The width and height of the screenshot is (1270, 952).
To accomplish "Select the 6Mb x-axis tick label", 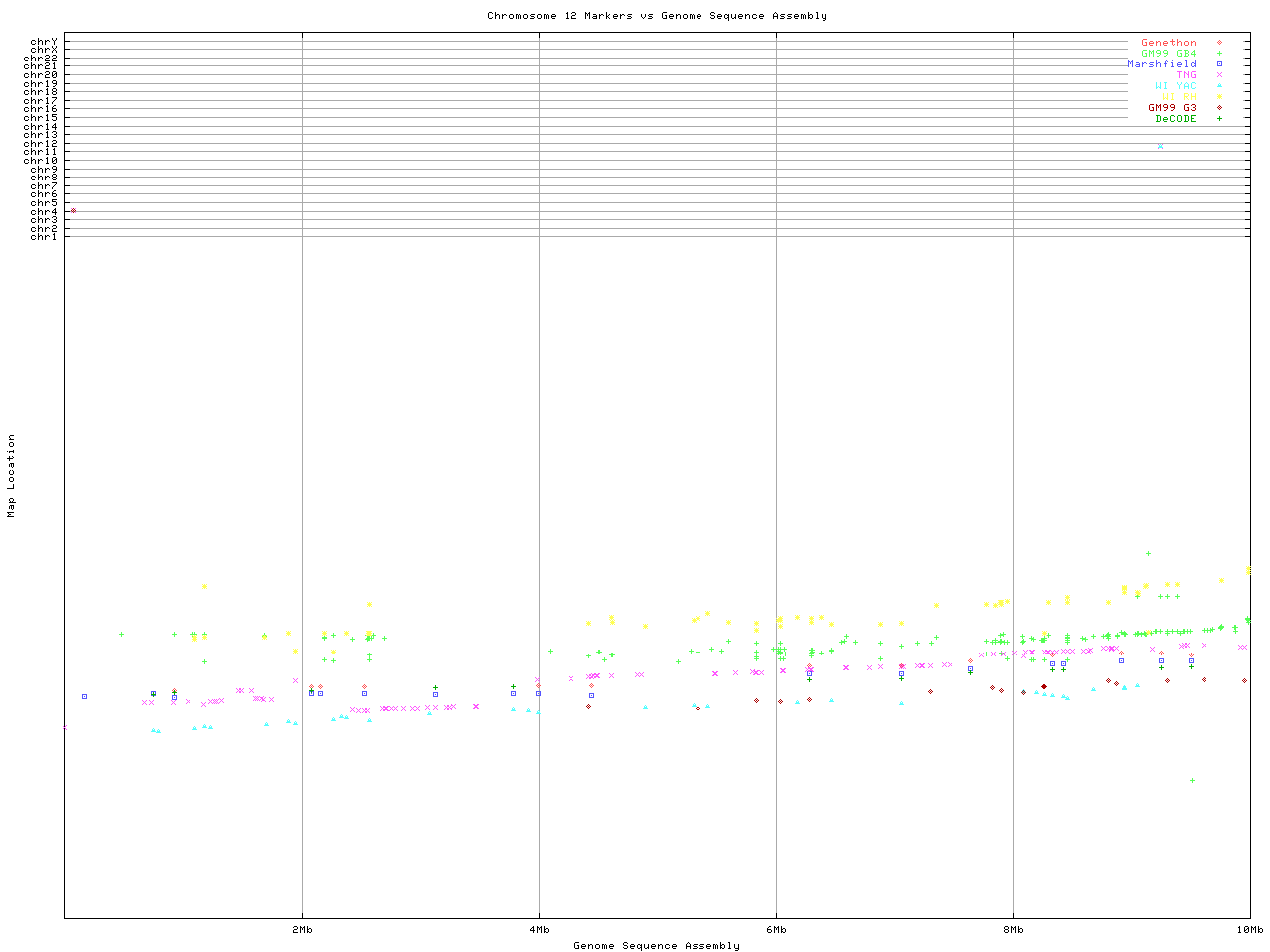I will pos(776,930).
